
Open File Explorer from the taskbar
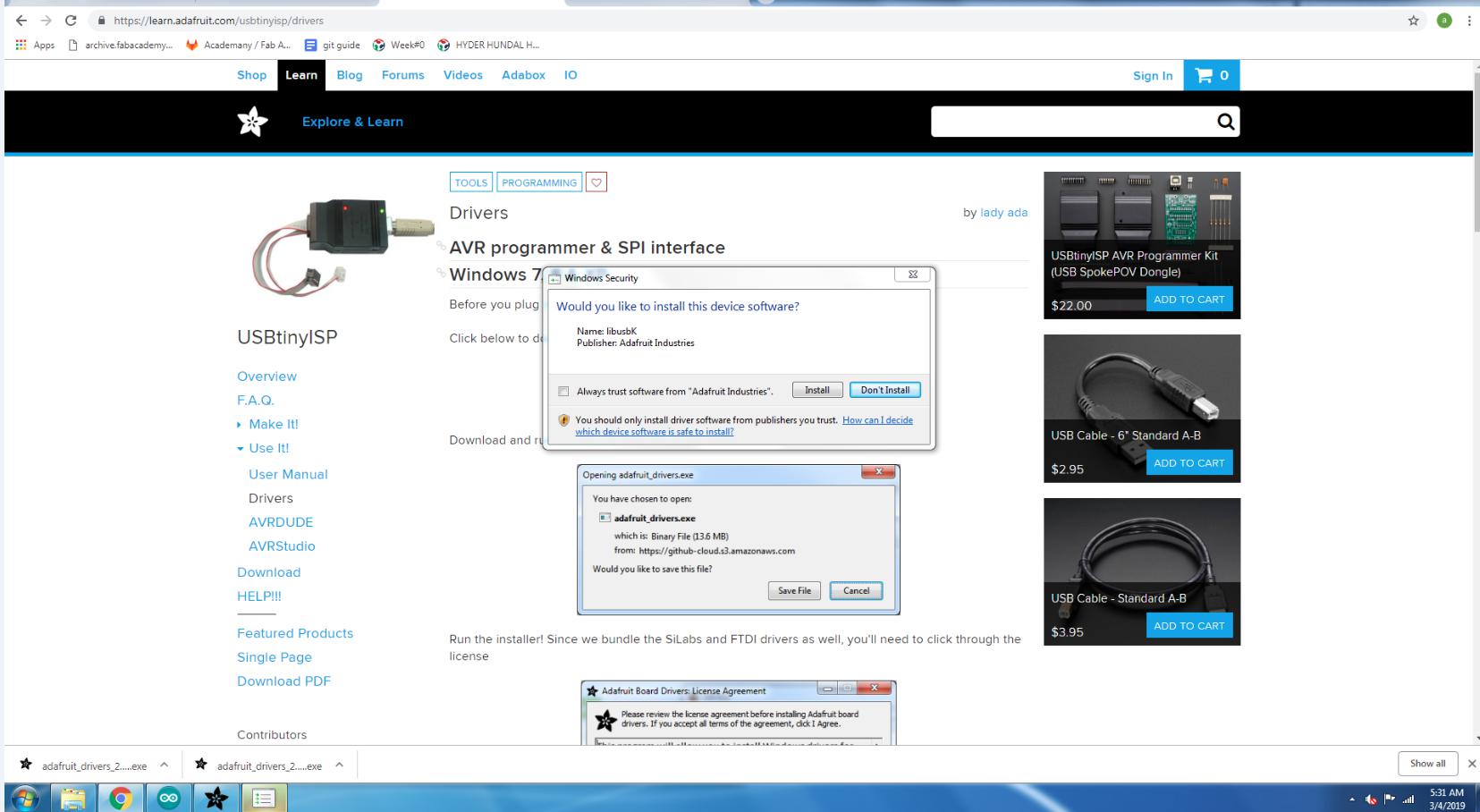pyautogui.click(x=73, y=799)
